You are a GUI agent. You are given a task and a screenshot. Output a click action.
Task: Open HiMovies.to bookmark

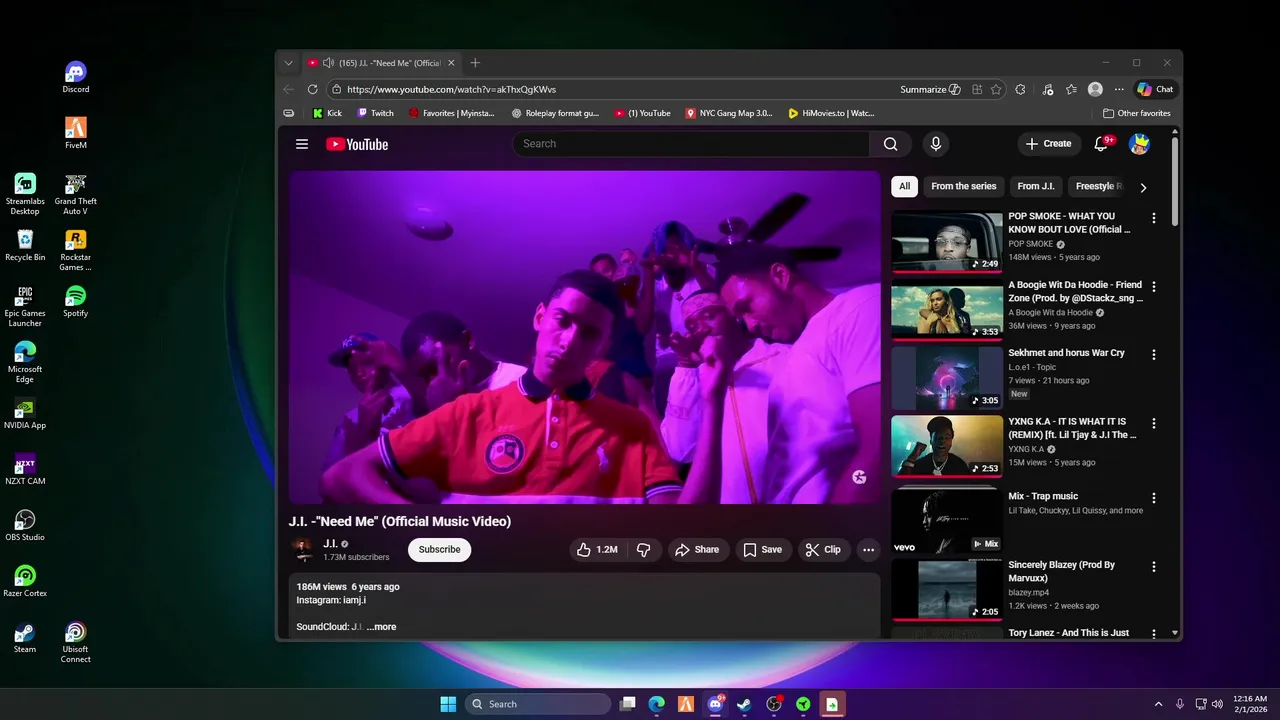pyautogui.click(x=831, y=113)
